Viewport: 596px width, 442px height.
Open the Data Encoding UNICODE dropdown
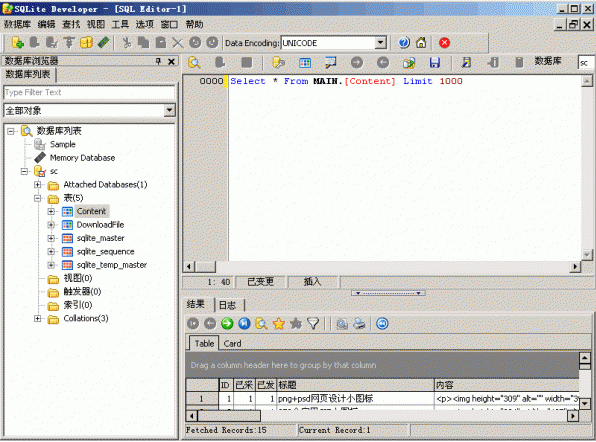point(380,43)
